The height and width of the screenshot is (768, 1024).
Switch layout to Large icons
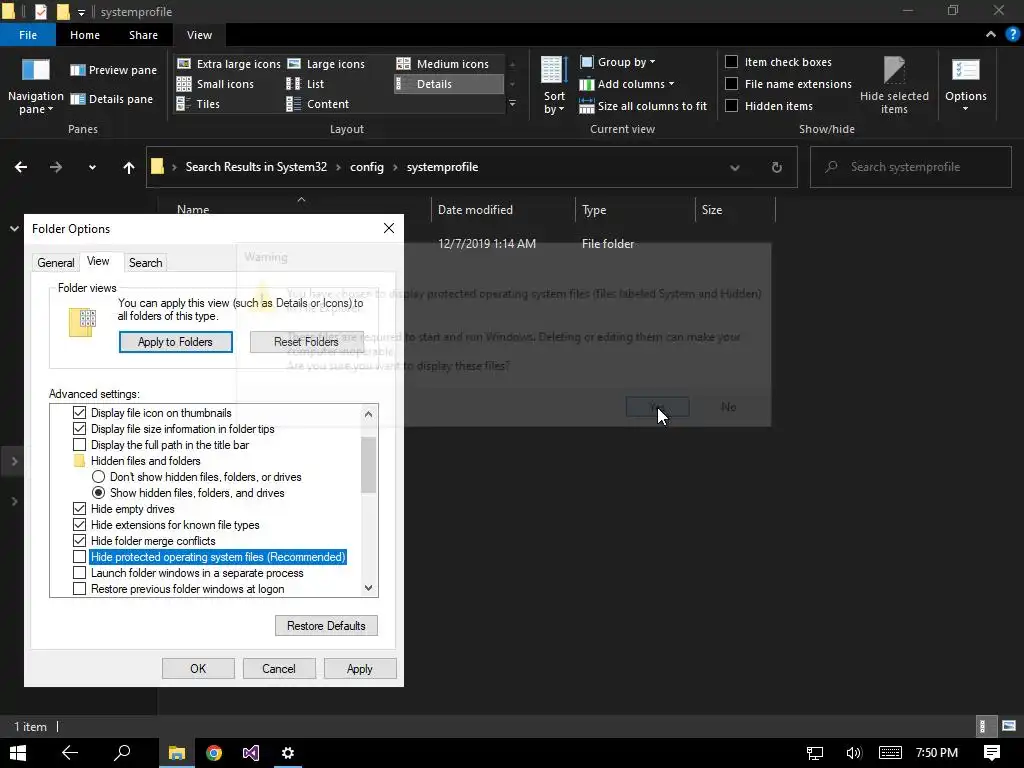326,64
